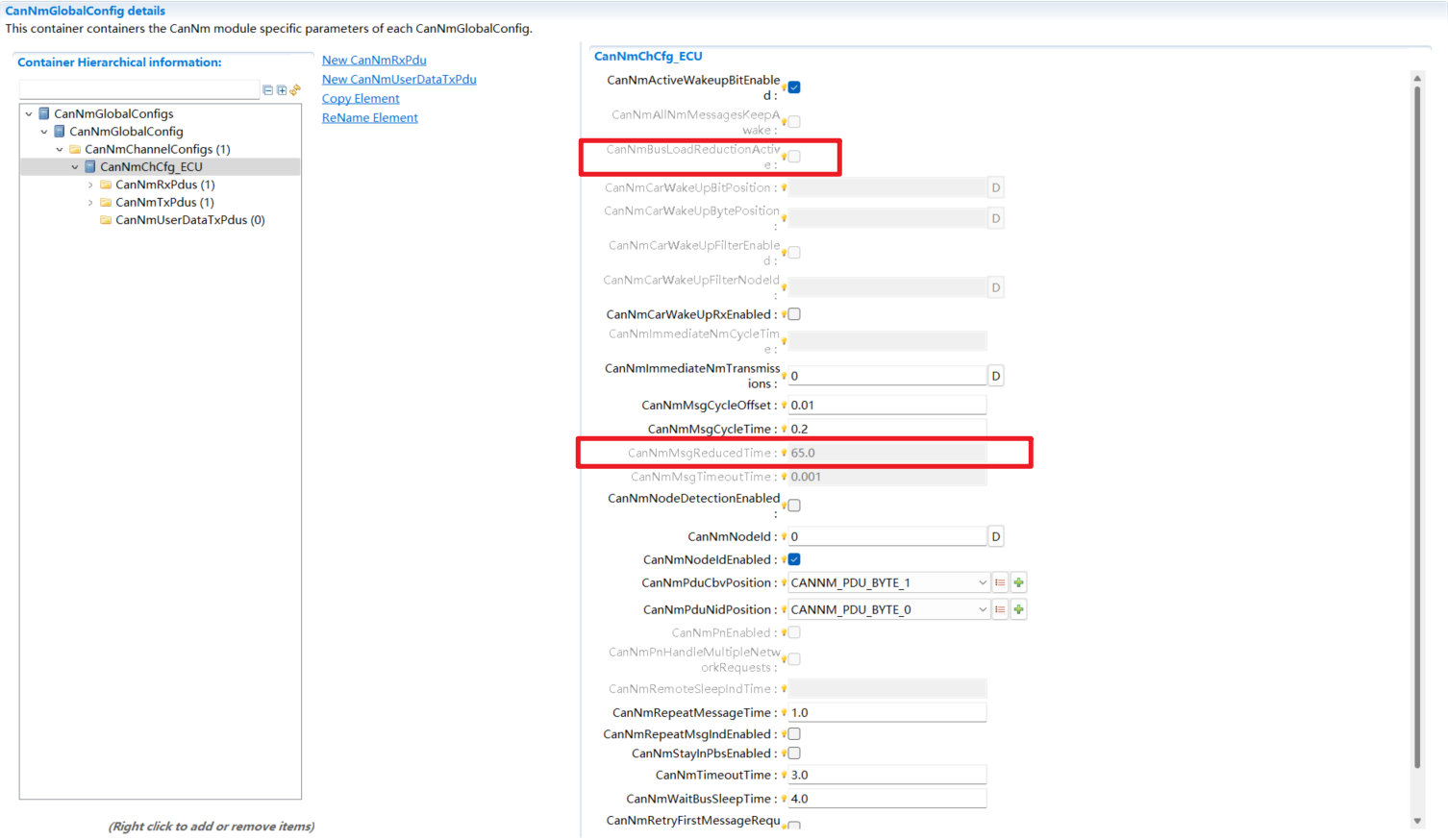Click the D default icon beside CanNmNodeId
The height and width of the screenshot is (840, 1448).
pyautogui.click(x=996, y=535)
